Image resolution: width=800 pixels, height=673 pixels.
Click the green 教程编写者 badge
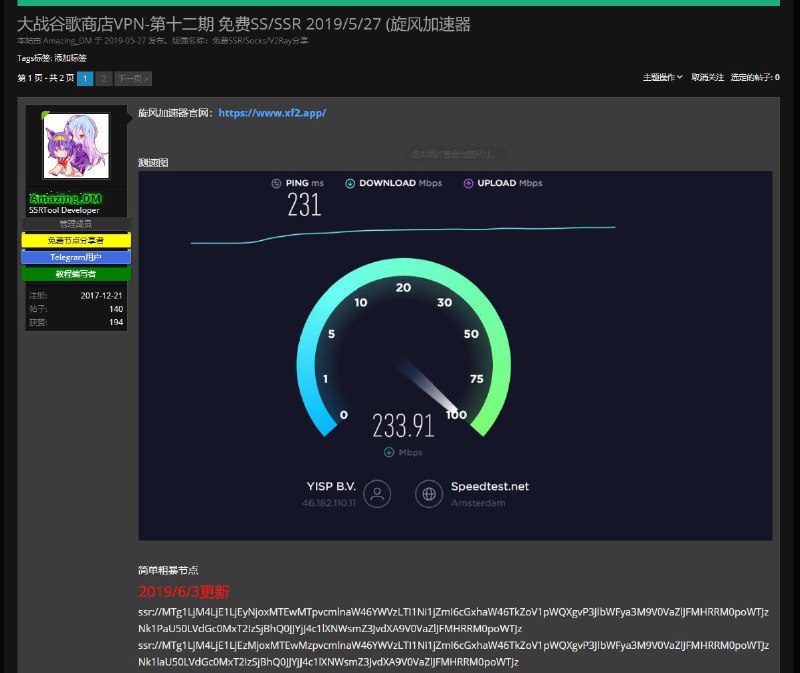point(76,274)
